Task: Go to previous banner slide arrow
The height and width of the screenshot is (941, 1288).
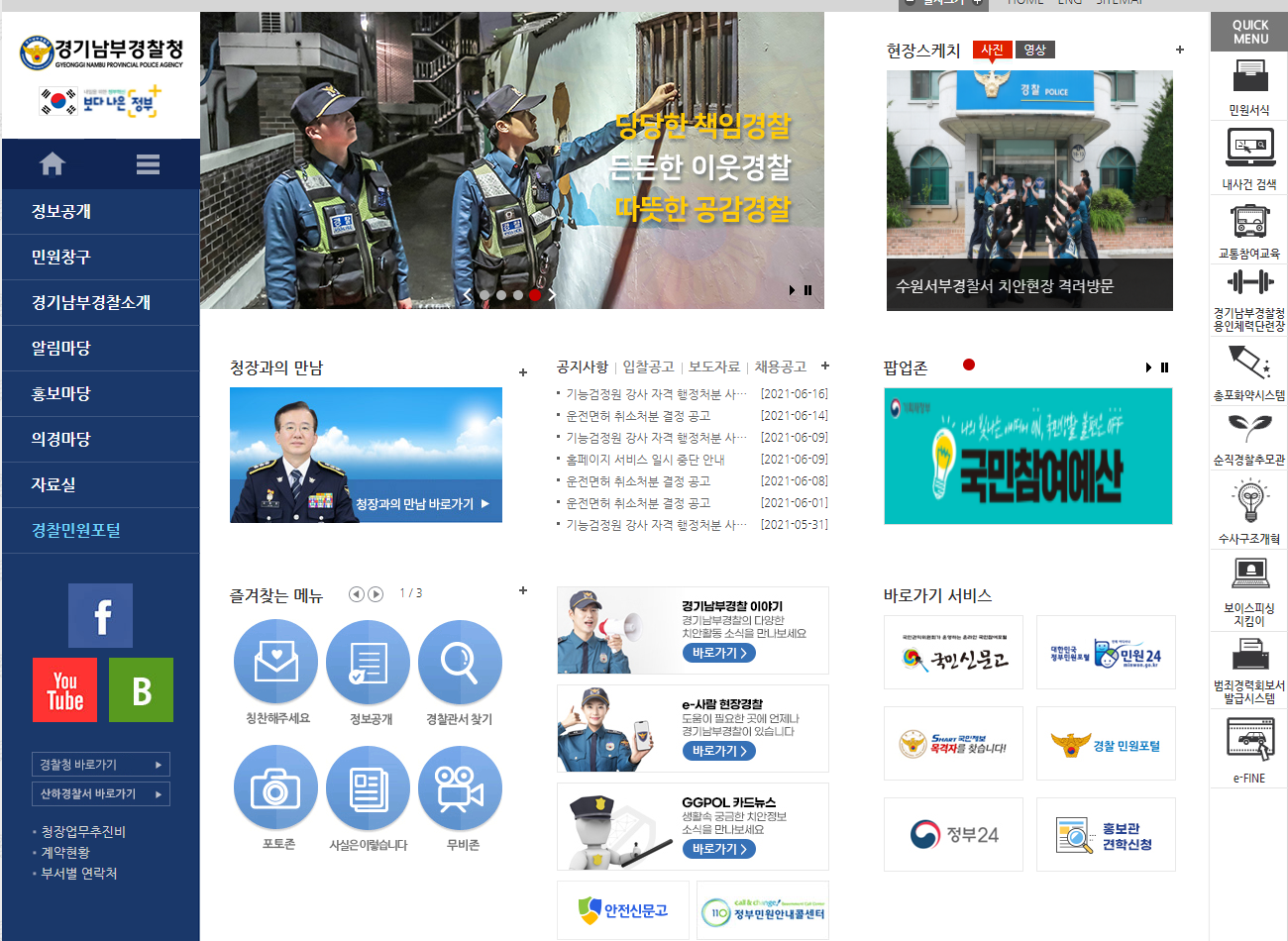Action: (468, 294)
